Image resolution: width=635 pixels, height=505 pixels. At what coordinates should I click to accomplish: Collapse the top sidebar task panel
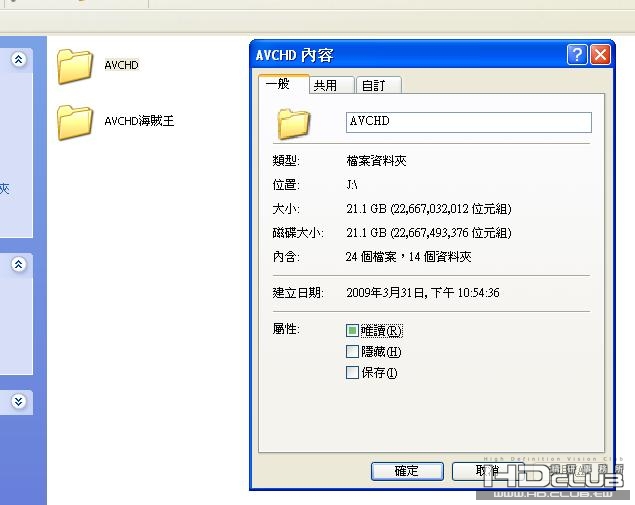18,60
